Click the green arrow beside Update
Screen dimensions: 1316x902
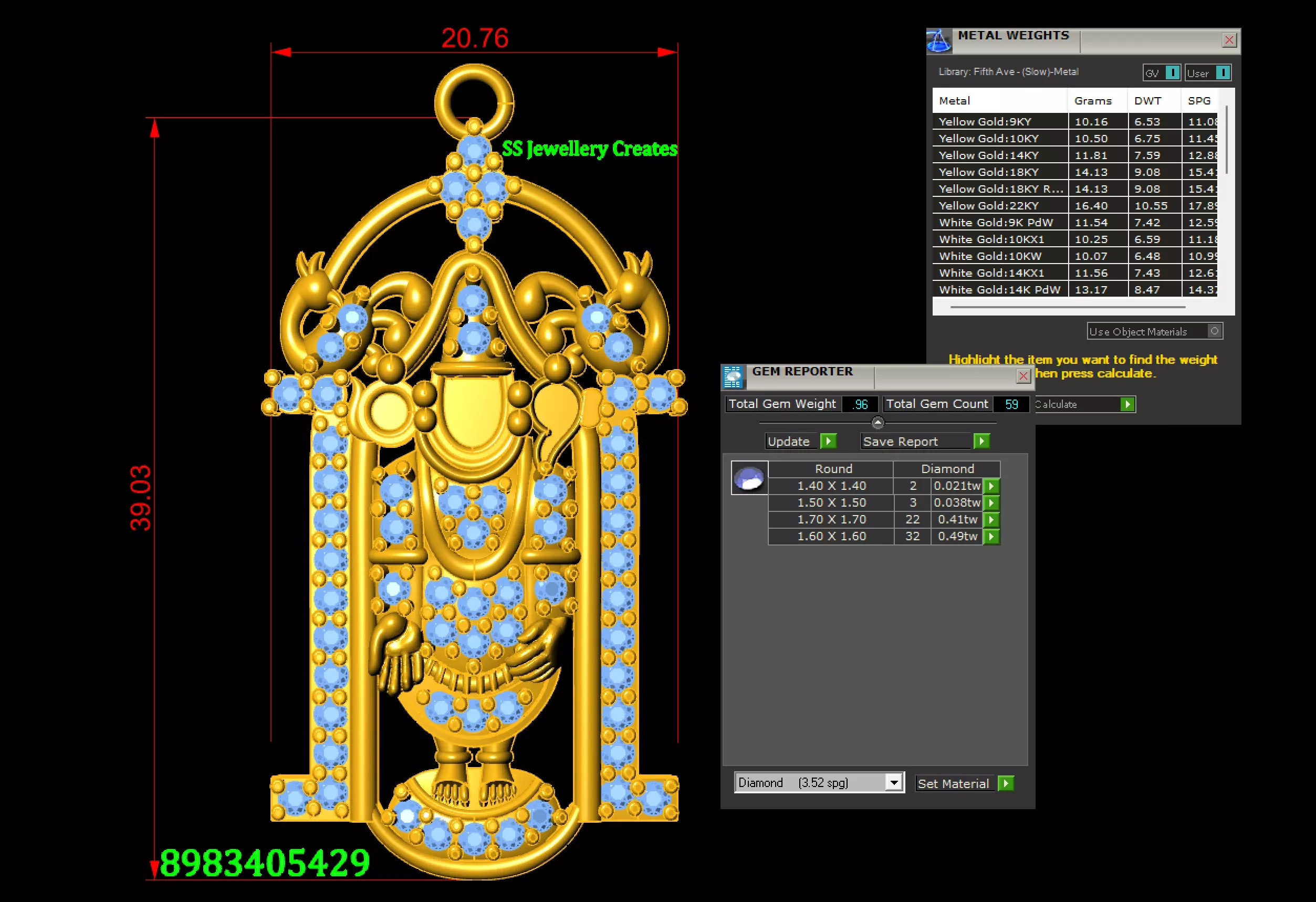coord(829,441)
